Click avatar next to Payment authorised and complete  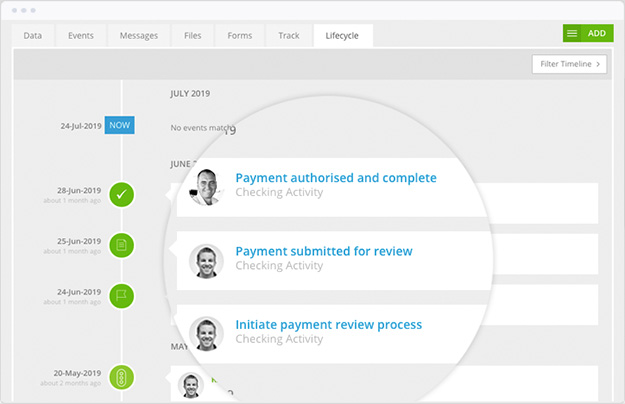click(x=207, y=186)
